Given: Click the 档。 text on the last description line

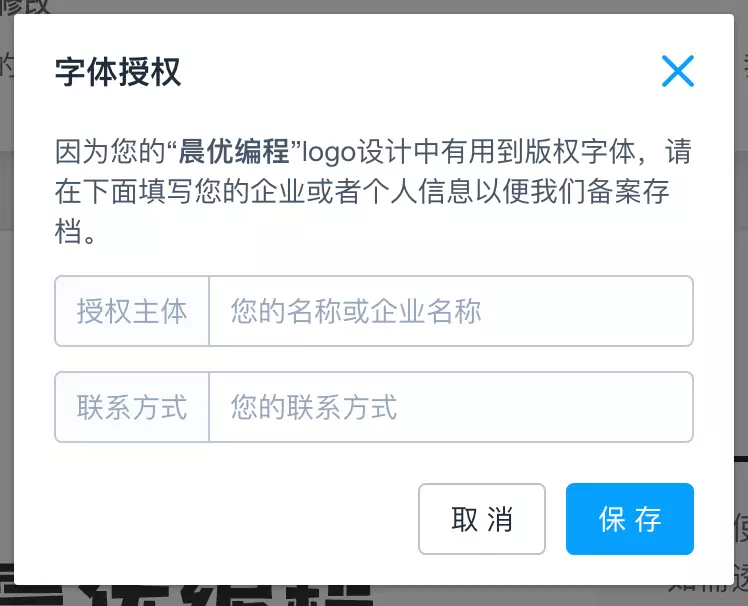Looking at the screenshot, I should [x=75, y=231].
